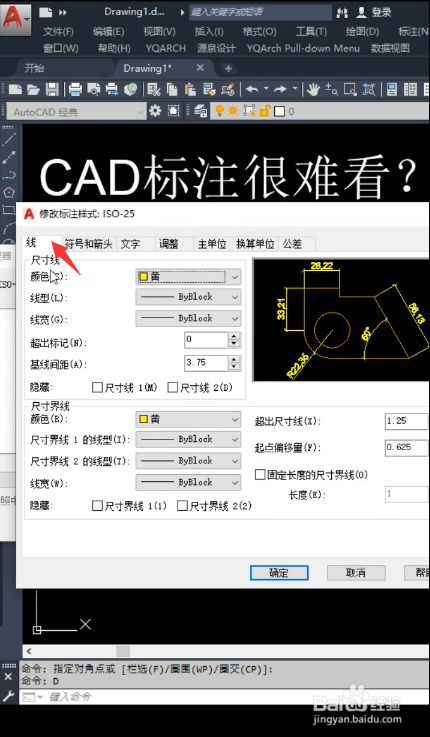Click the Block Editor icon
430x737 pixels.
(x=227, y=88)
